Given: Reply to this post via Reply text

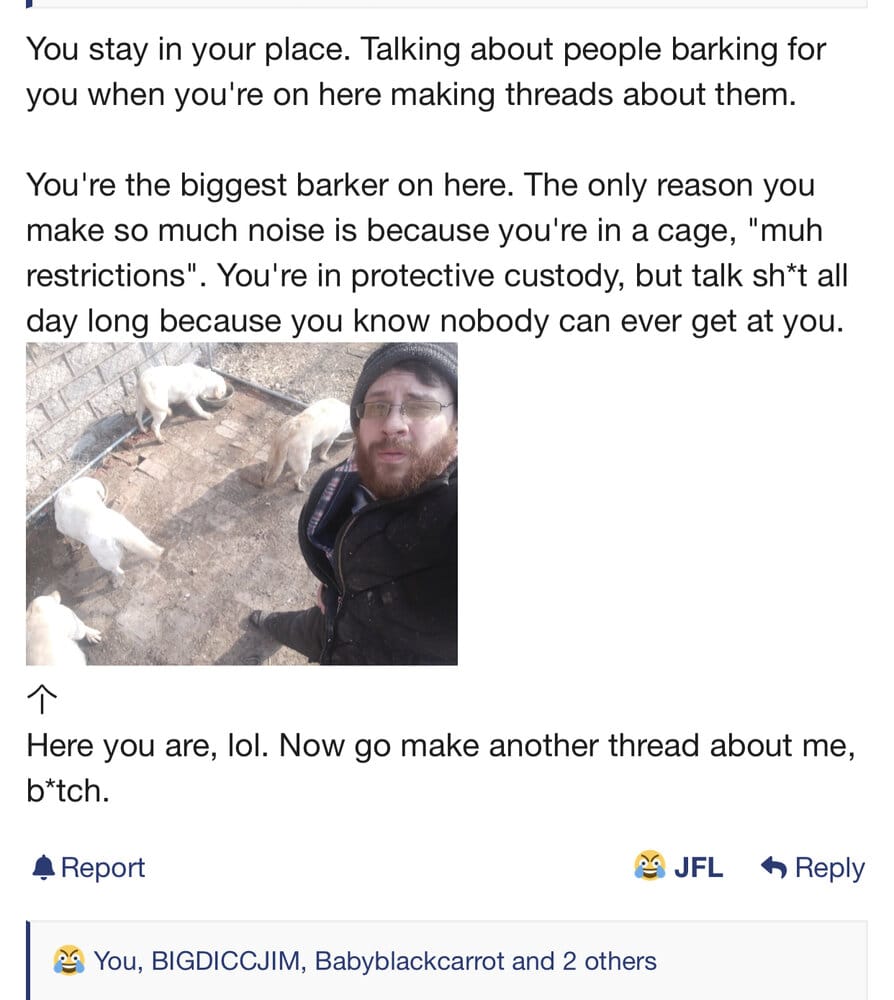Looking at the screenshot, I should [830, 867].
